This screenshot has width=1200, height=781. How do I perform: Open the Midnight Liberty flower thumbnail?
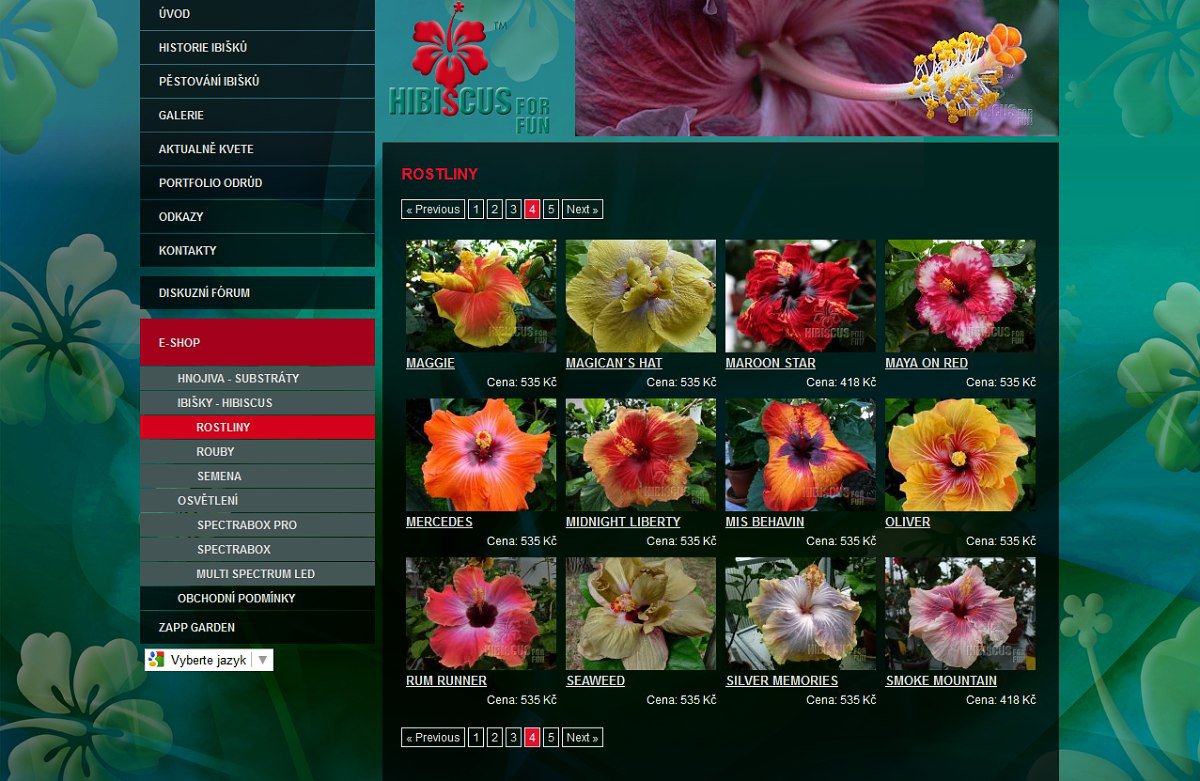(641, 455)
